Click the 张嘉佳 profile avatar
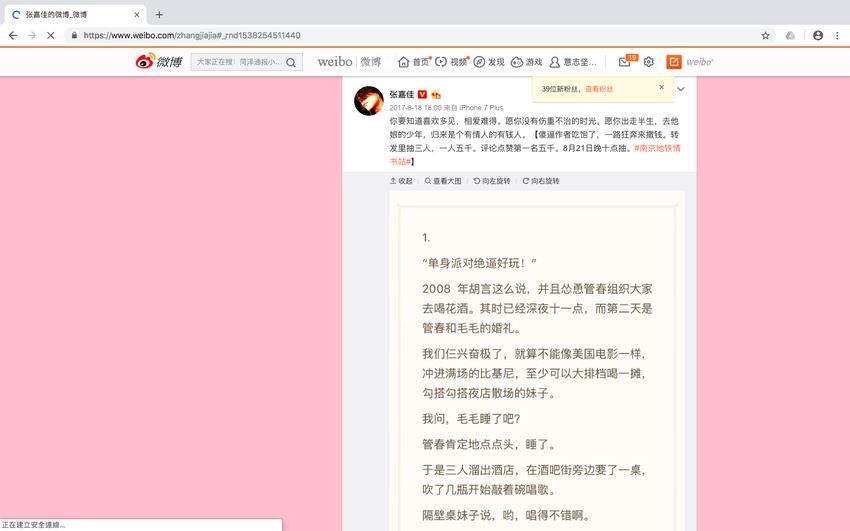This screenshot has width=850, height=531. (368, 100)
